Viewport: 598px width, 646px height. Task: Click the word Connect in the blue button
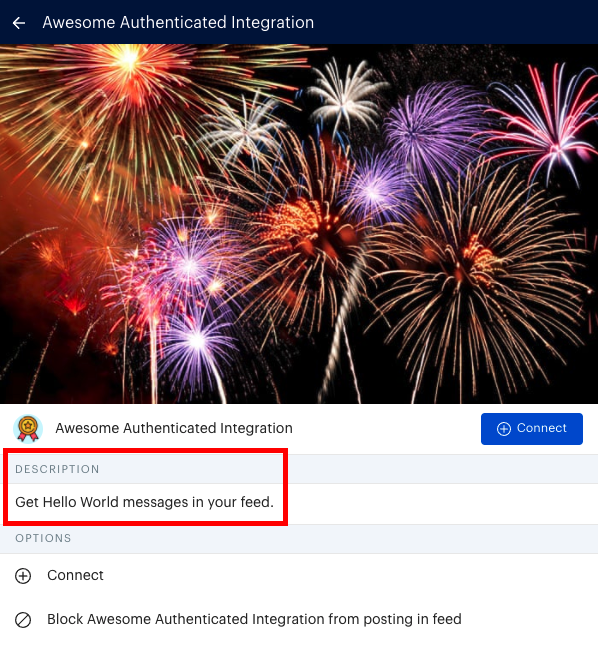click(542, 428)
